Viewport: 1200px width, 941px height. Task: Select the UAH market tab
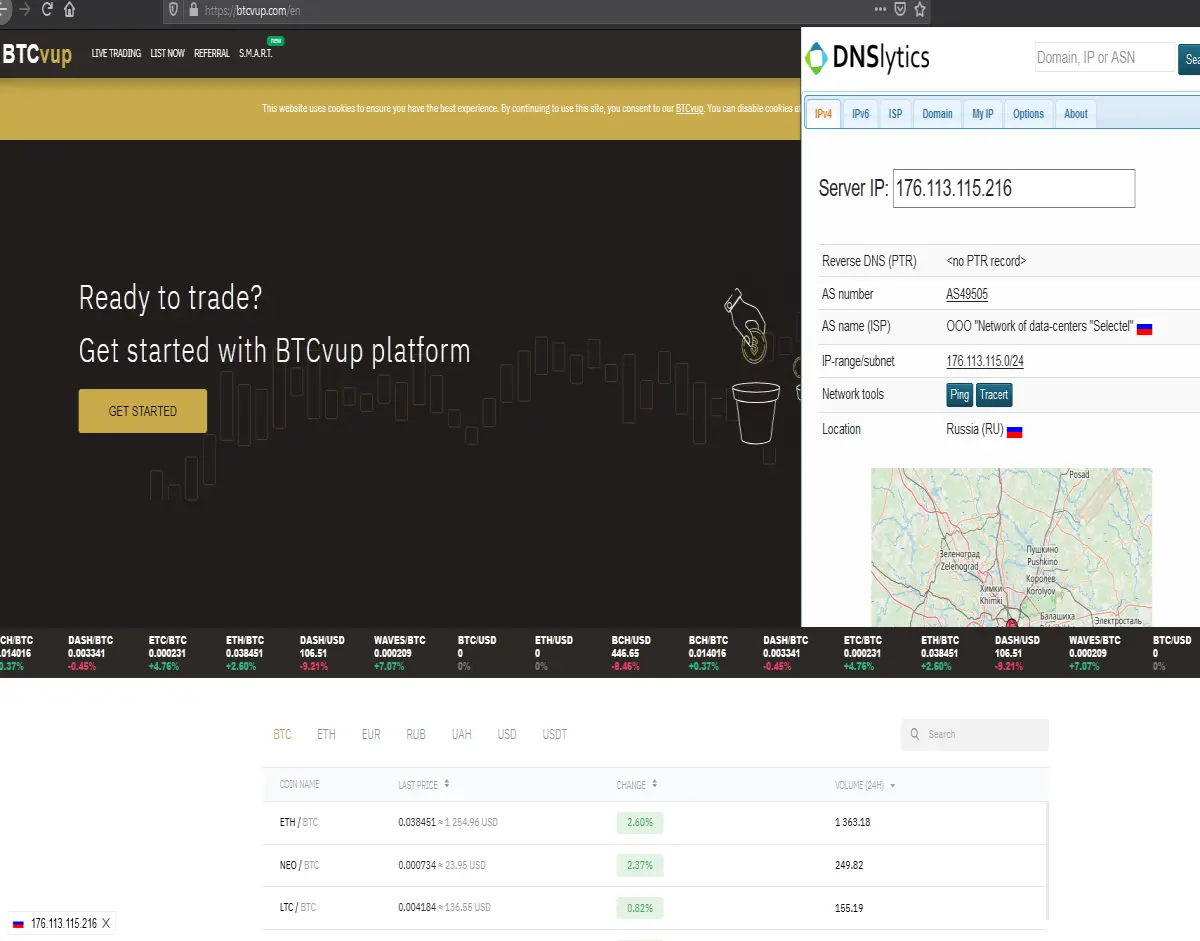[461, 734]
